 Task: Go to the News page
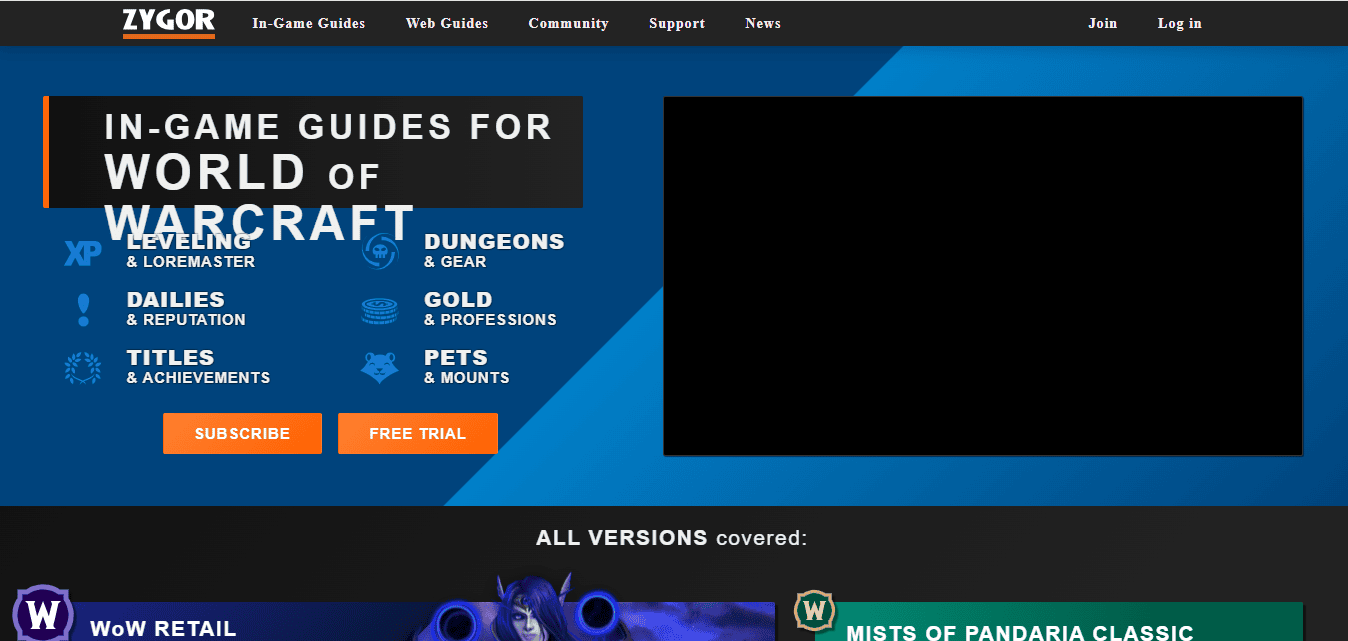[x=763, y=23]
